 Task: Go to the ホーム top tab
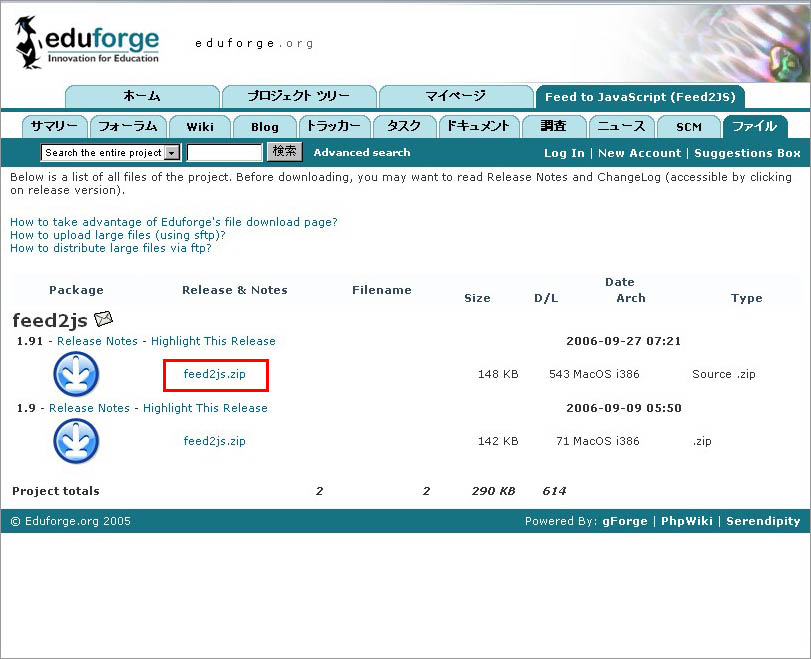pos(142,97)
